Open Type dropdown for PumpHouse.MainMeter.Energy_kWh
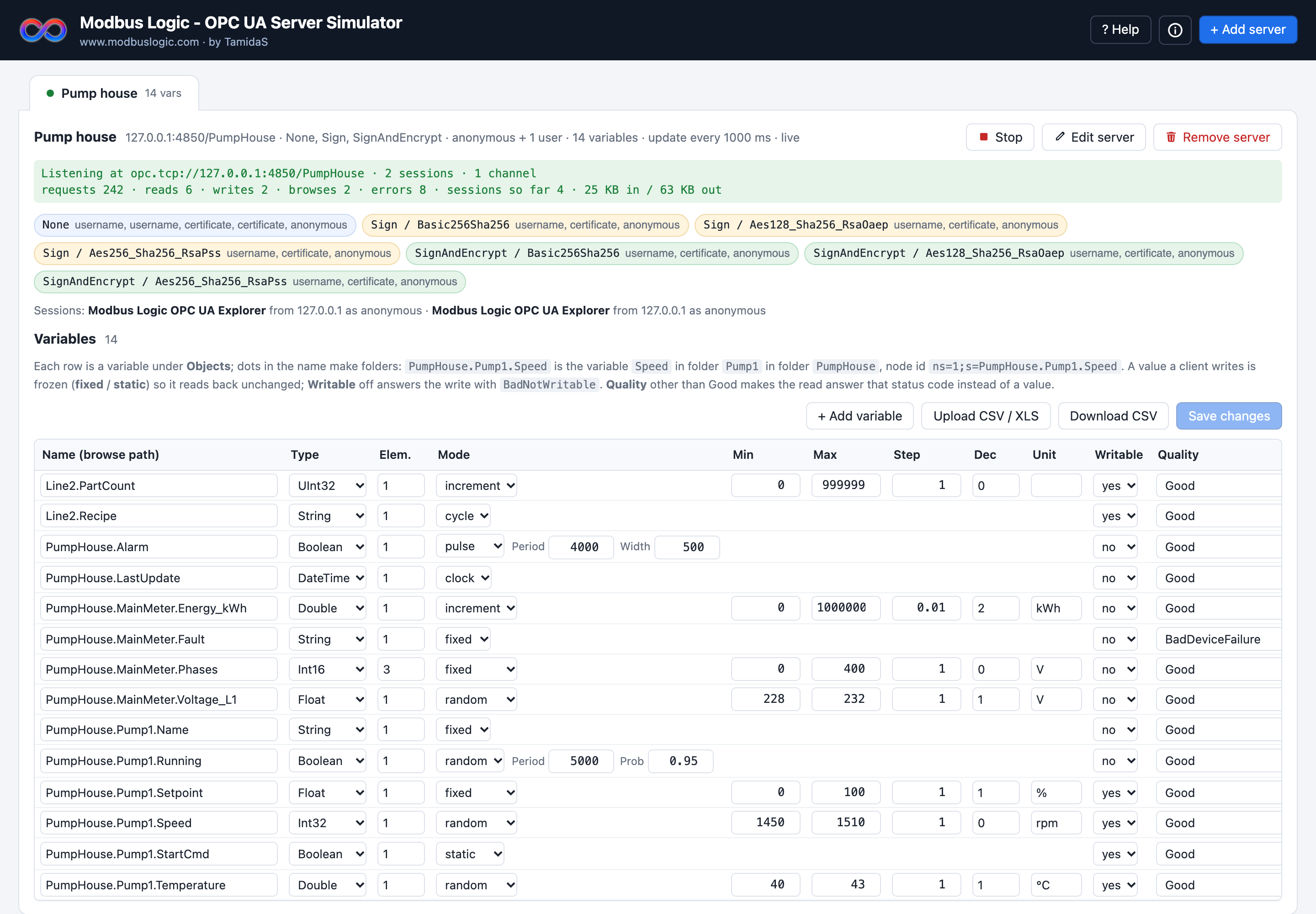This screenshot has width=1316, height=914. (328, 608)
